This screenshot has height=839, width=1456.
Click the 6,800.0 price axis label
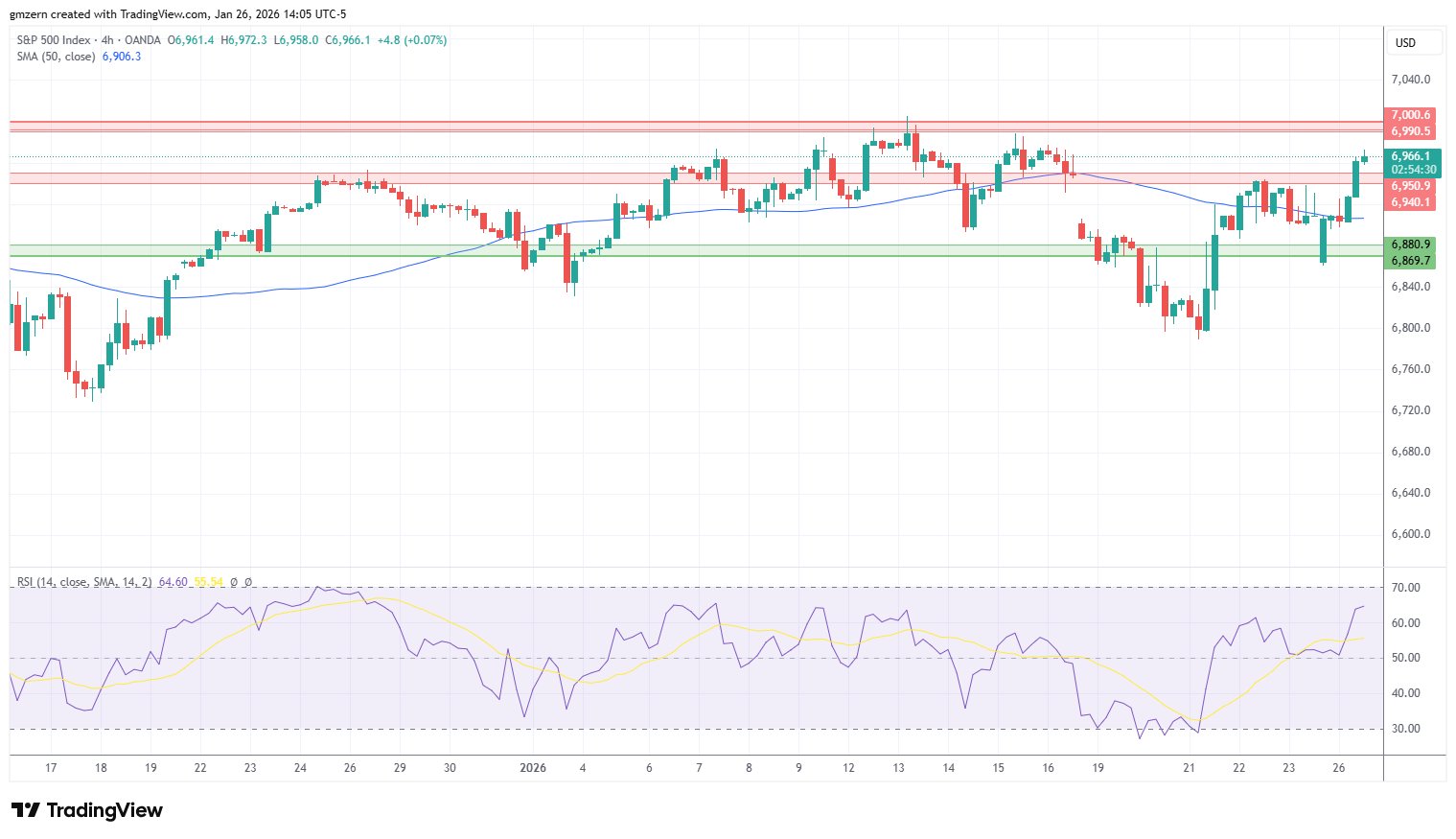pos(1411,328)
